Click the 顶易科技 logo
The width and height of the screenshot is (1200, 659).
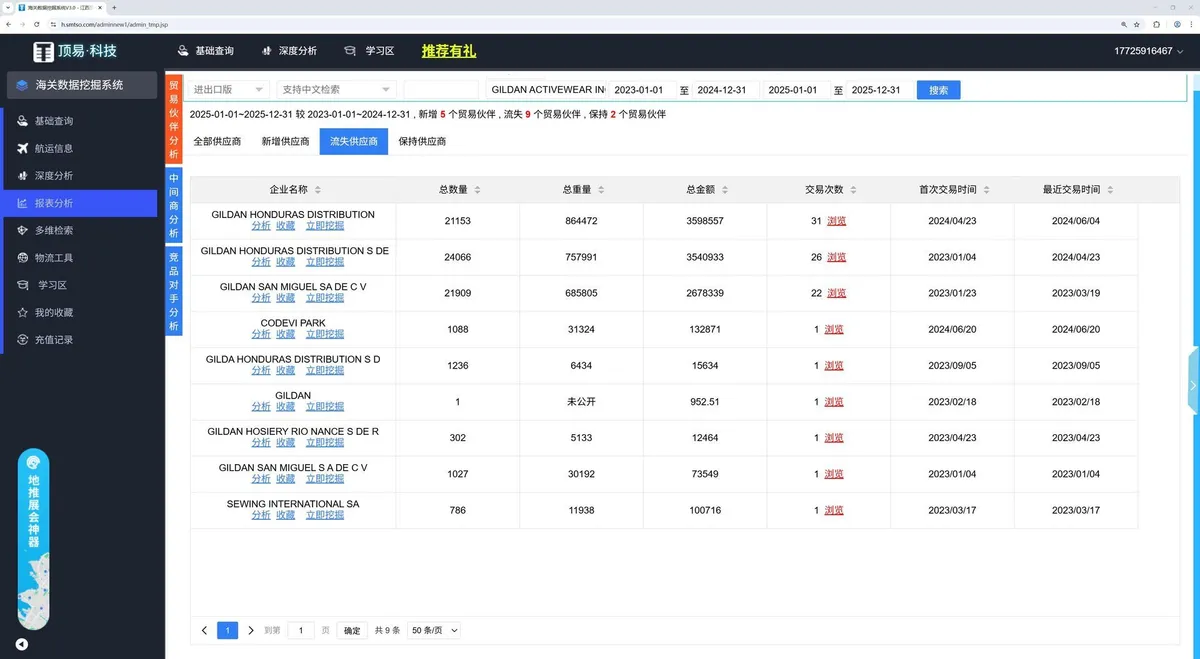click(x=75, y=51)
